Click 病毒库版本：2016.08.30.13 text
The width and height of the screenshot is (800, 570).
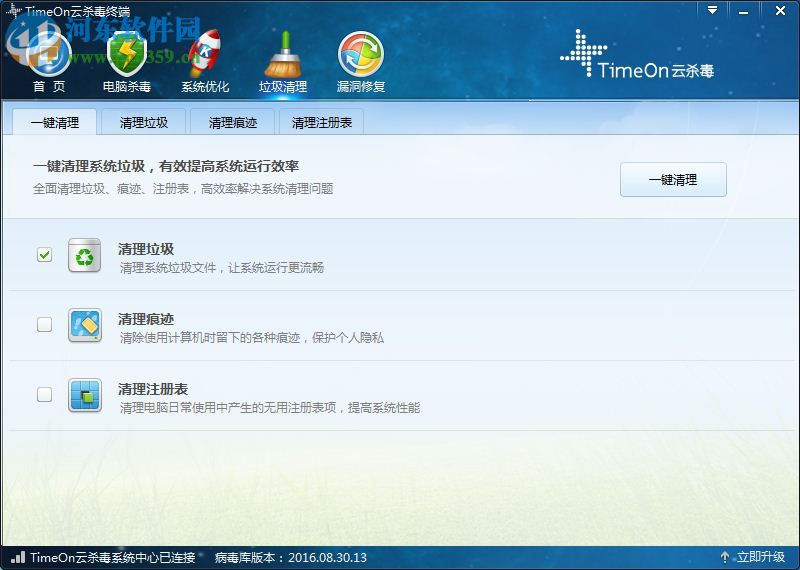(x=291, y=557)
